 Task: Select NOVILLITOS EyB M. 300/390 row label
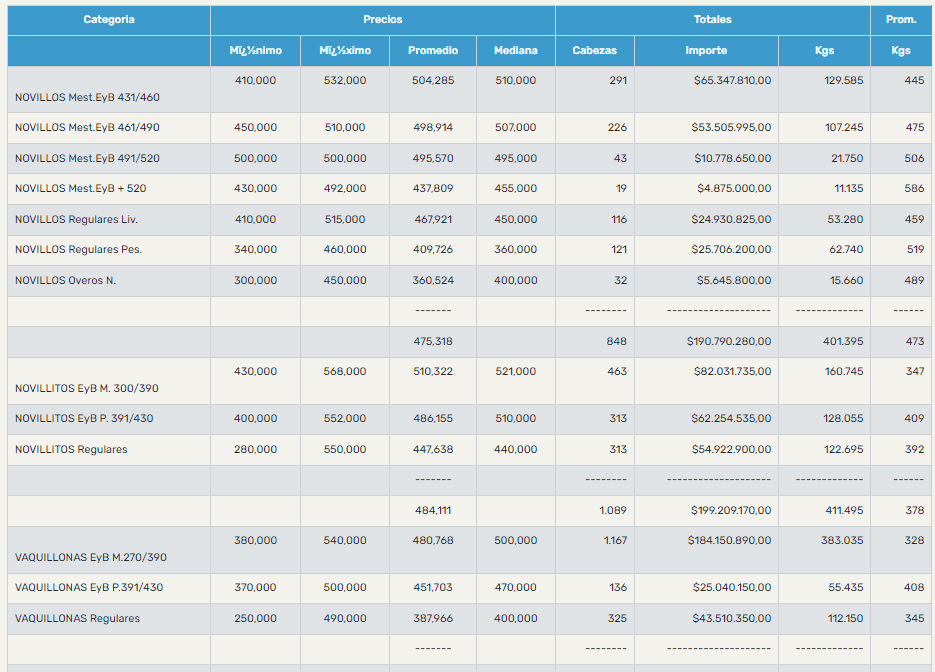click(x=87, y=388)
